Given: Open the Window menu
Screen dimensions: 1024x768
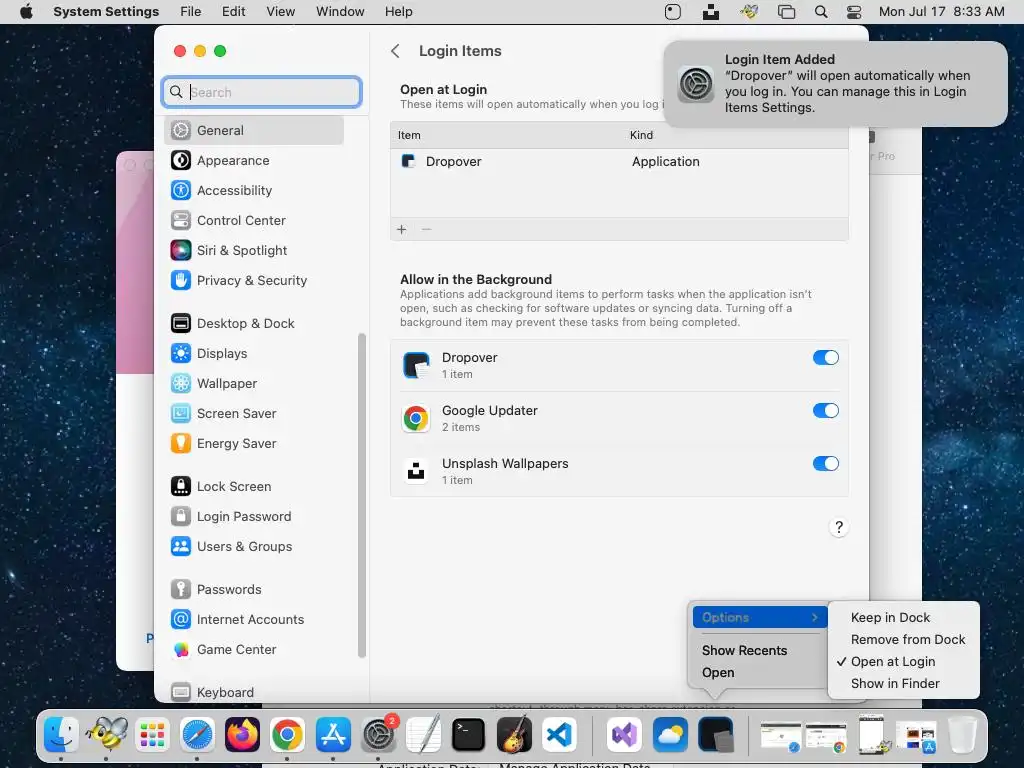Looking at the screenshot, I should [x=340, y=12].
